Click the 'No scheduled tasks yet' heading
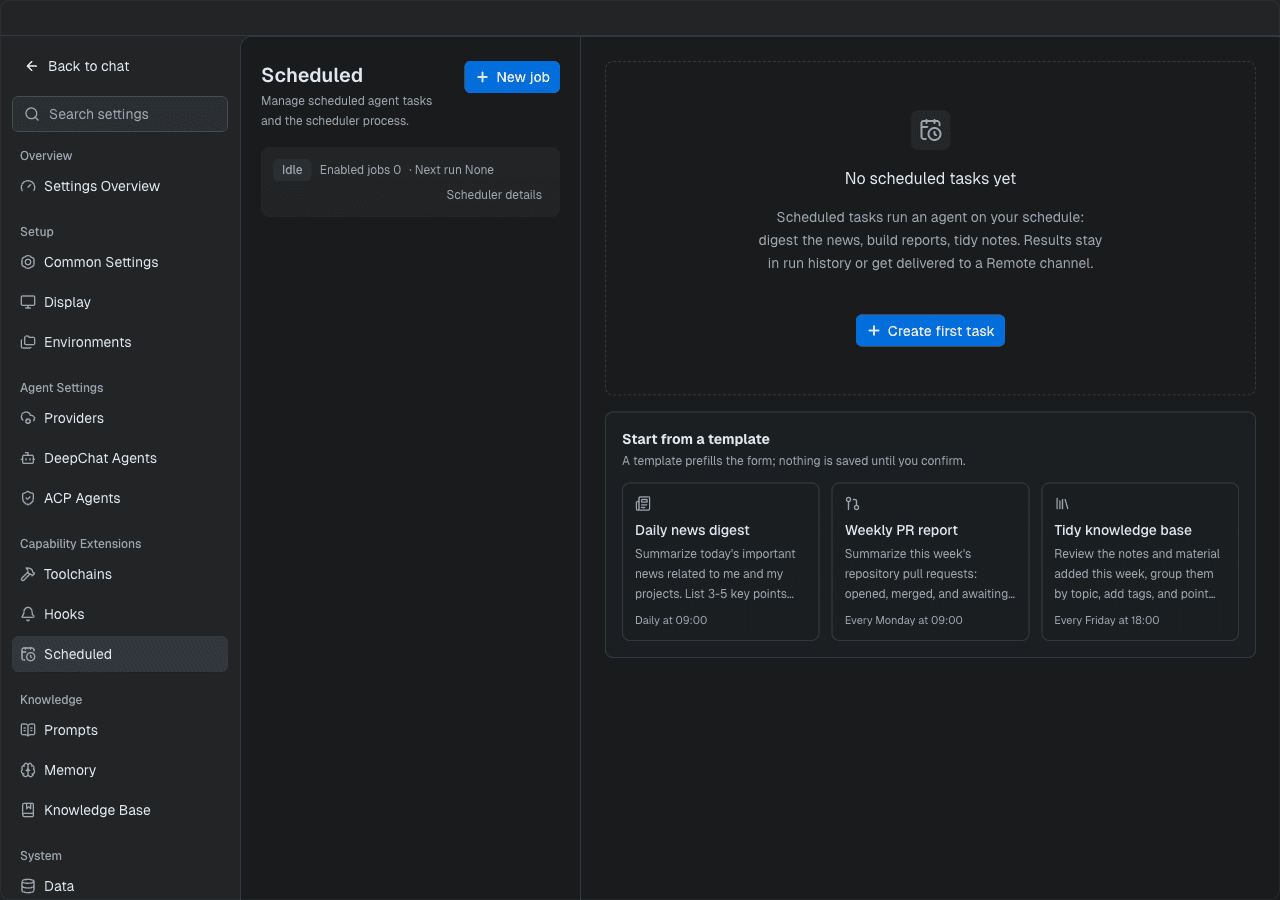Screen dimensions: 1280x900 [930, 179]
